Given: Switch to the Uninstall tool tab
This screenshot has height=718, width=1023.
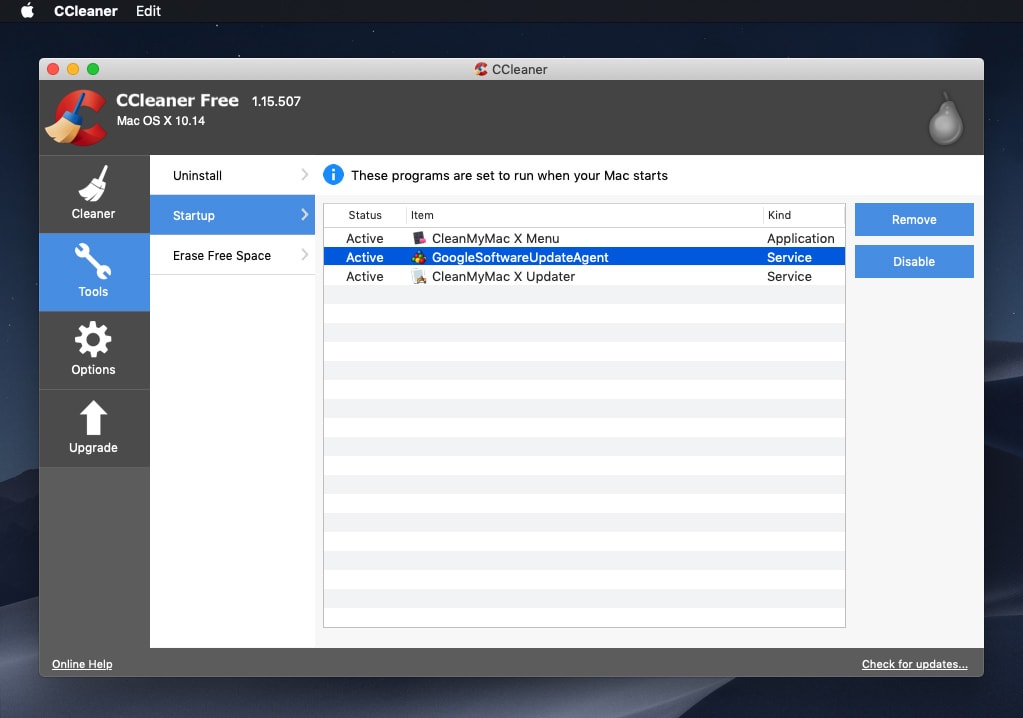Looking at the screenshot, I should tap(196, 174).
